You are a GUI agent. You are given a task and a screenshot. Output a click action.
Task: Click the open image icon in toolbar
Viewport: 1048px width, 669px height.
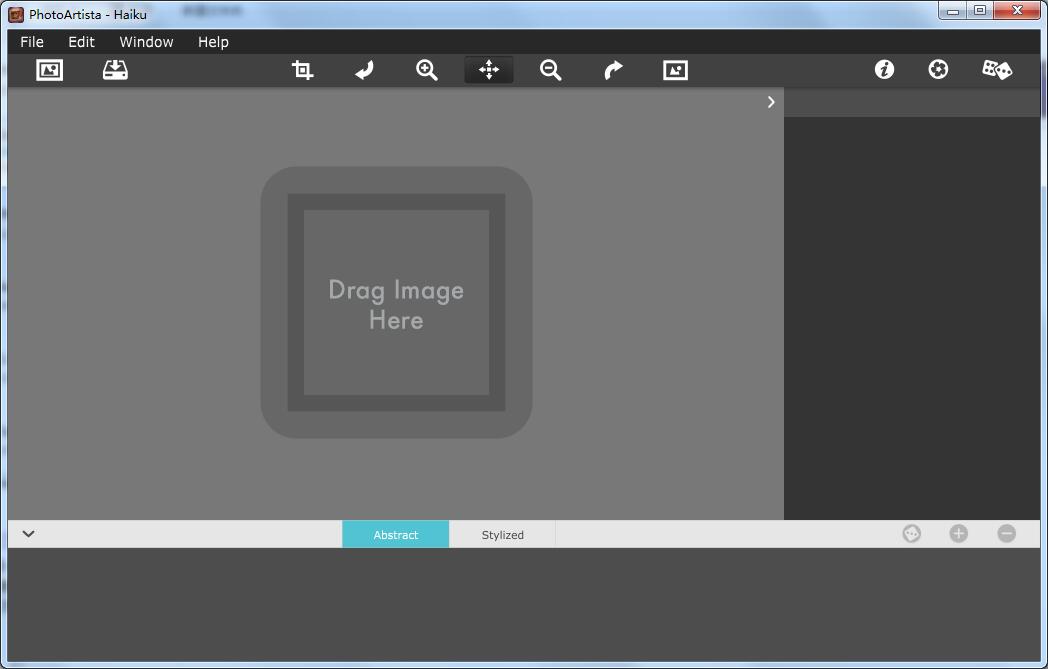click(x=49, y=70)
